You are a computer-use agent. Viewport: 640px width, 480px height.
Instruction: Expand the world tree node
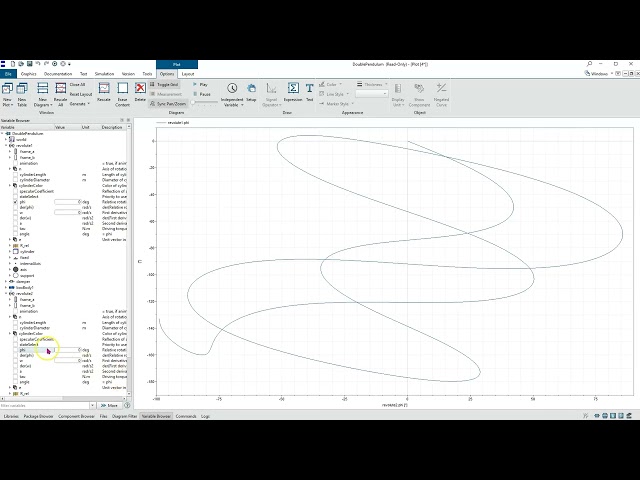pyautogui.click(x=6, y=140)
